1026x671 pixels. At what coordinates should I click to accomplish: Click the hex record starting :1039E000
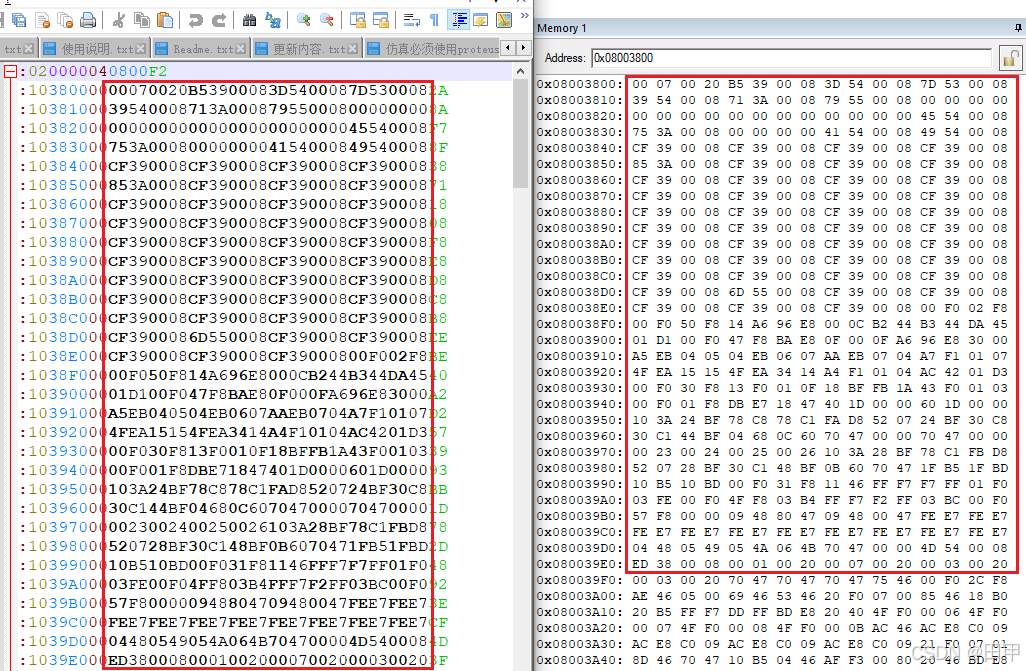point(233,659)
